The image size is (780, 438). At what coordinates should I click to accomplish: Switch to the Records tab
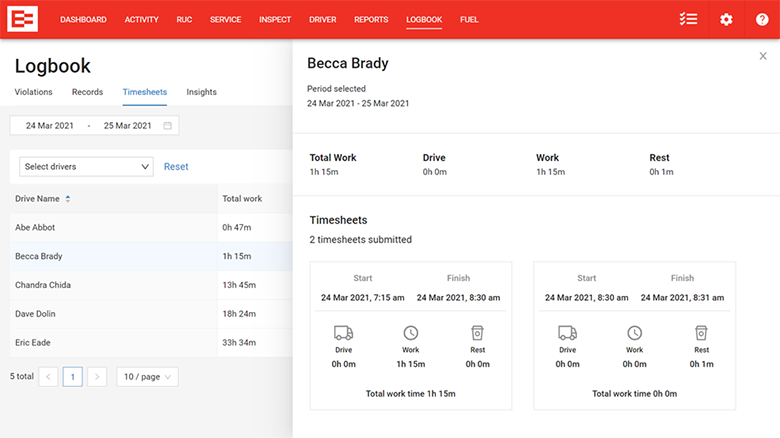coord(87,92)
